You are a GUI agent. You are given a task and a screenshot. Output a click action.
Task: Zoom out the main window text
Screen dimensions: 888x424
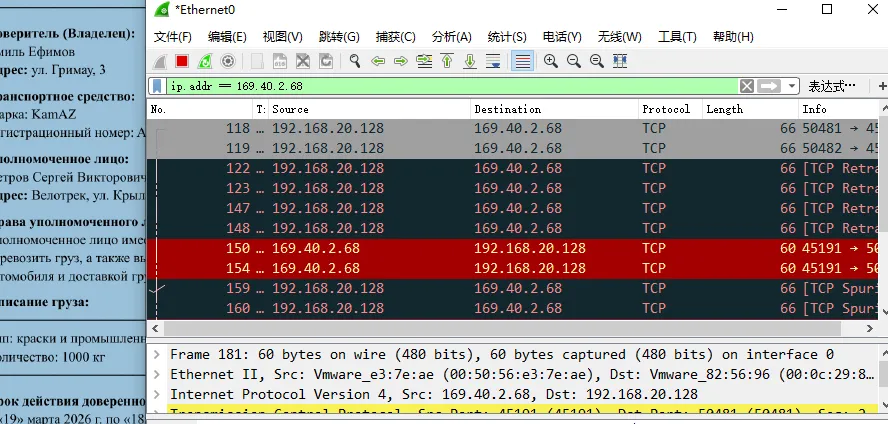coord(574,61)
